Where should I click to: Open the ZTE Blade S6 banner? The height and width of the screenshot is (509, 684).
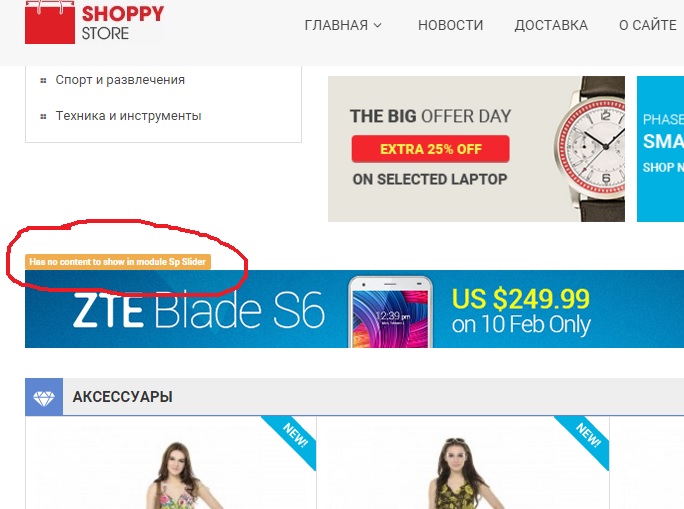pos(354,309)
